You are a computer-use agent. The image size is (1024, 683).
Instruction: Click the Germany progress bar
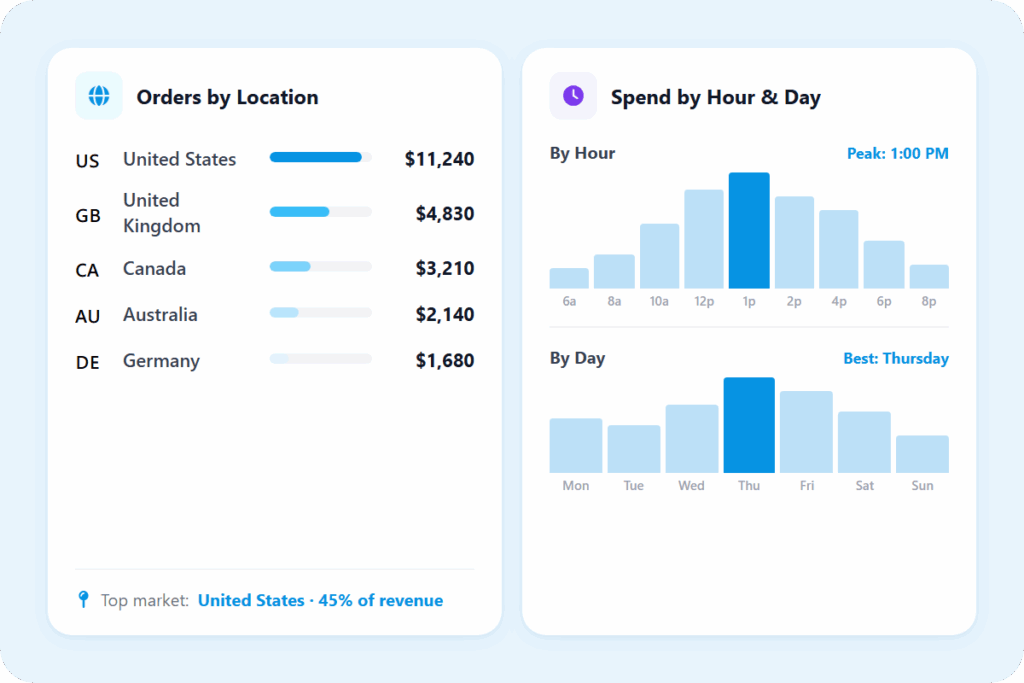320,359
